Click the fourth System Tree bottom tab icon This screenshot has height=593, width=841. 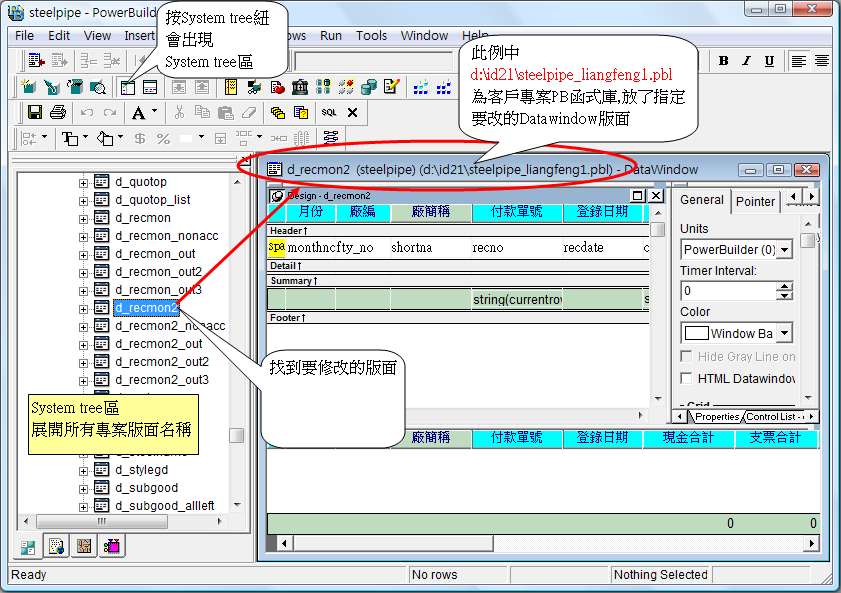(x=112, y=546)
